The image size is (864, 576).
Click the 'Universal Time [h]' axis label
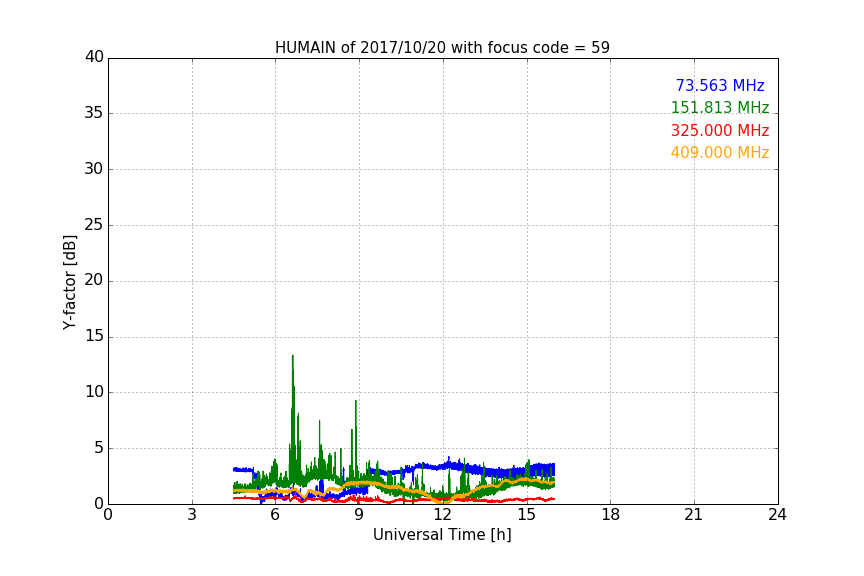(x=442, y=535)
